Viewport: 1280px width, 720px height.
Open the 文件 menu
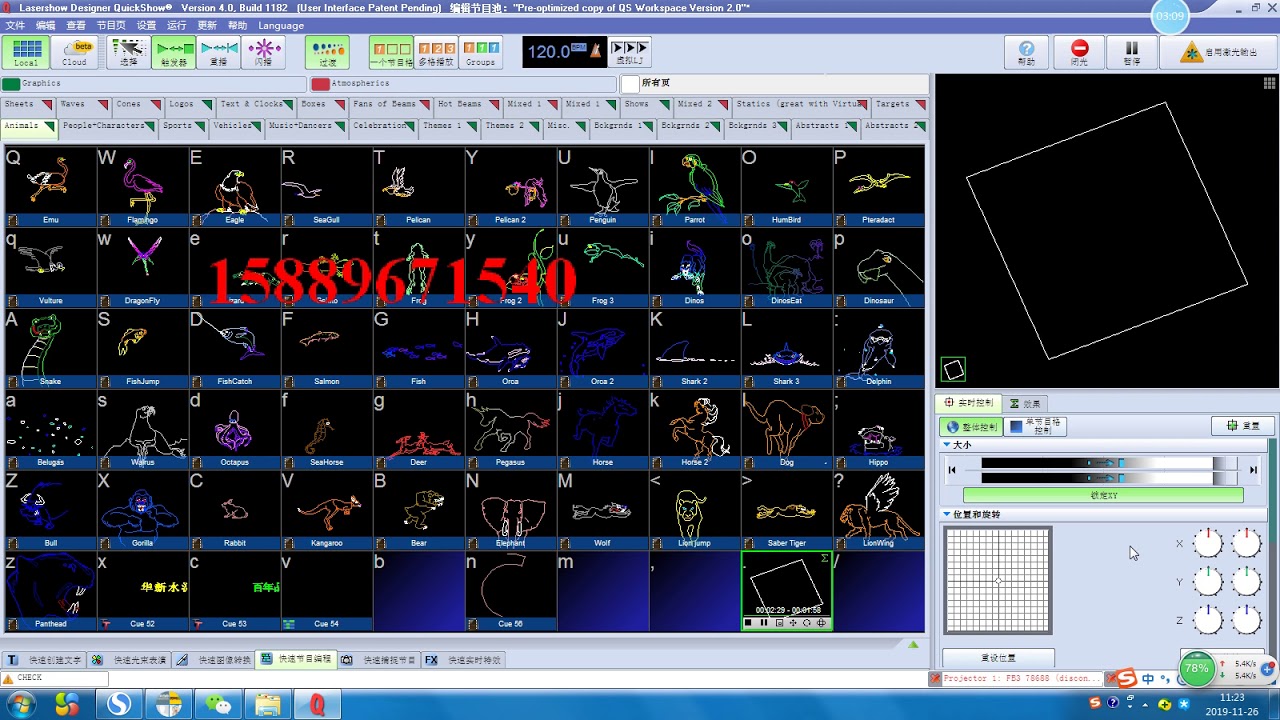pos(15,25)
